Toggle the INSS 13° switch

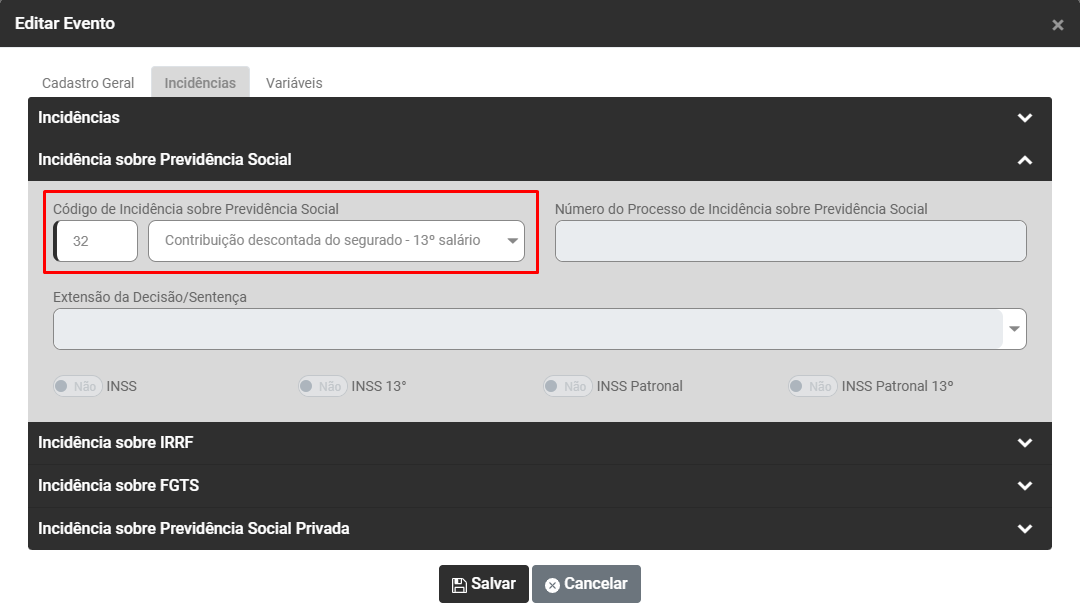[322, 386]
